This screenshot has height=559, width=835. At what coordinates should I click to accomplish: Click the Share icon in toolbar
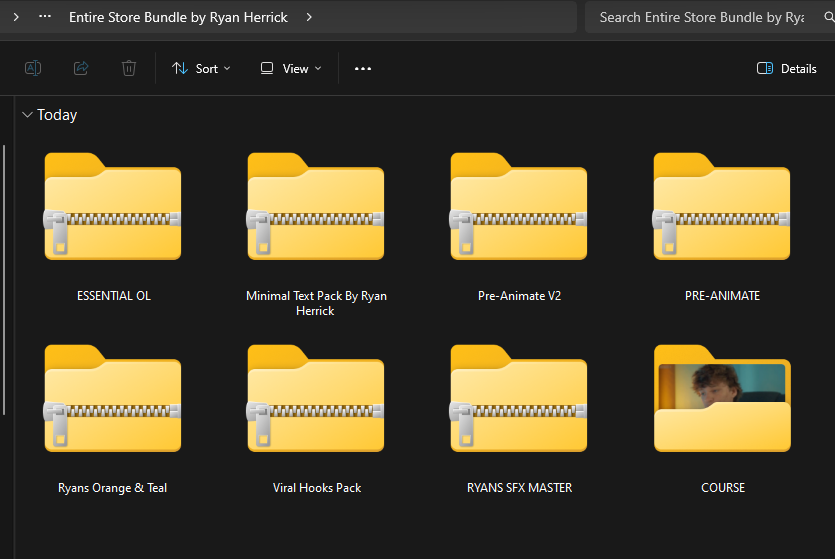pos(81,68)
